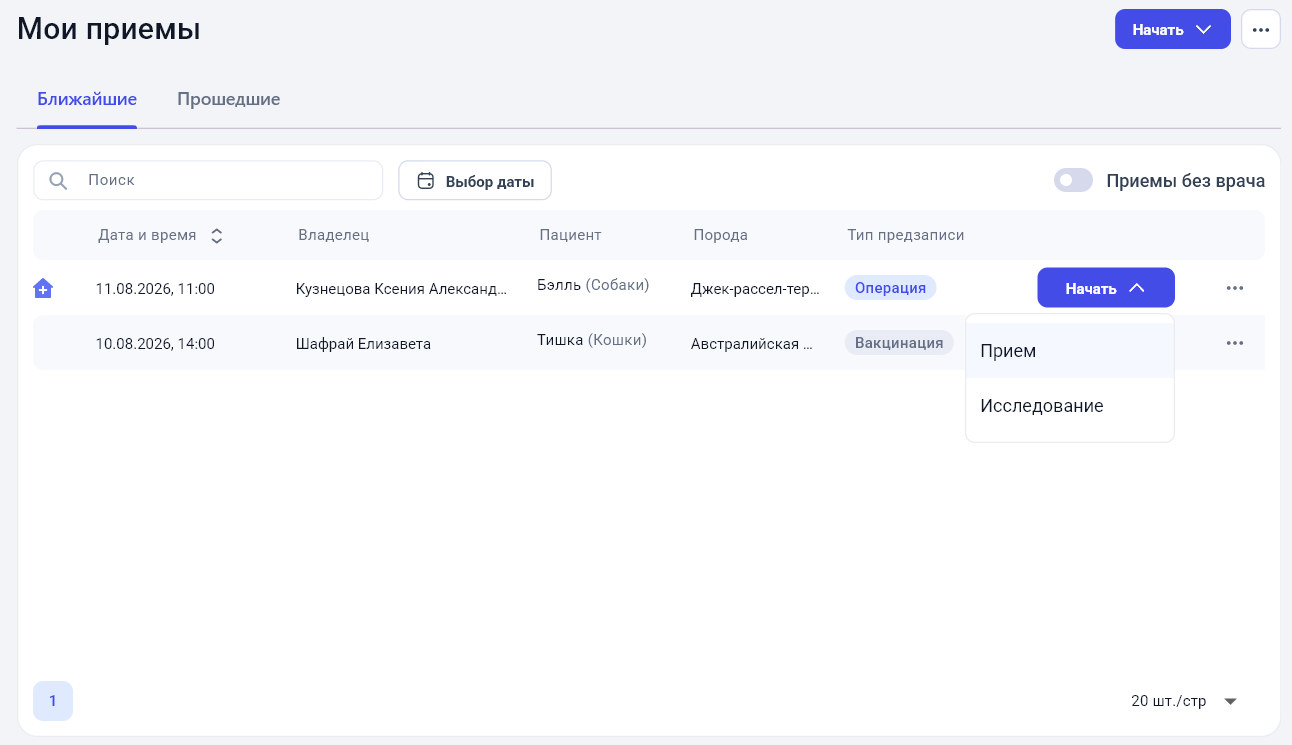The height and width of the screenshot is (745, 1292).
Task: Click the magnifier icon in search field
Action: tap(58, 181)
